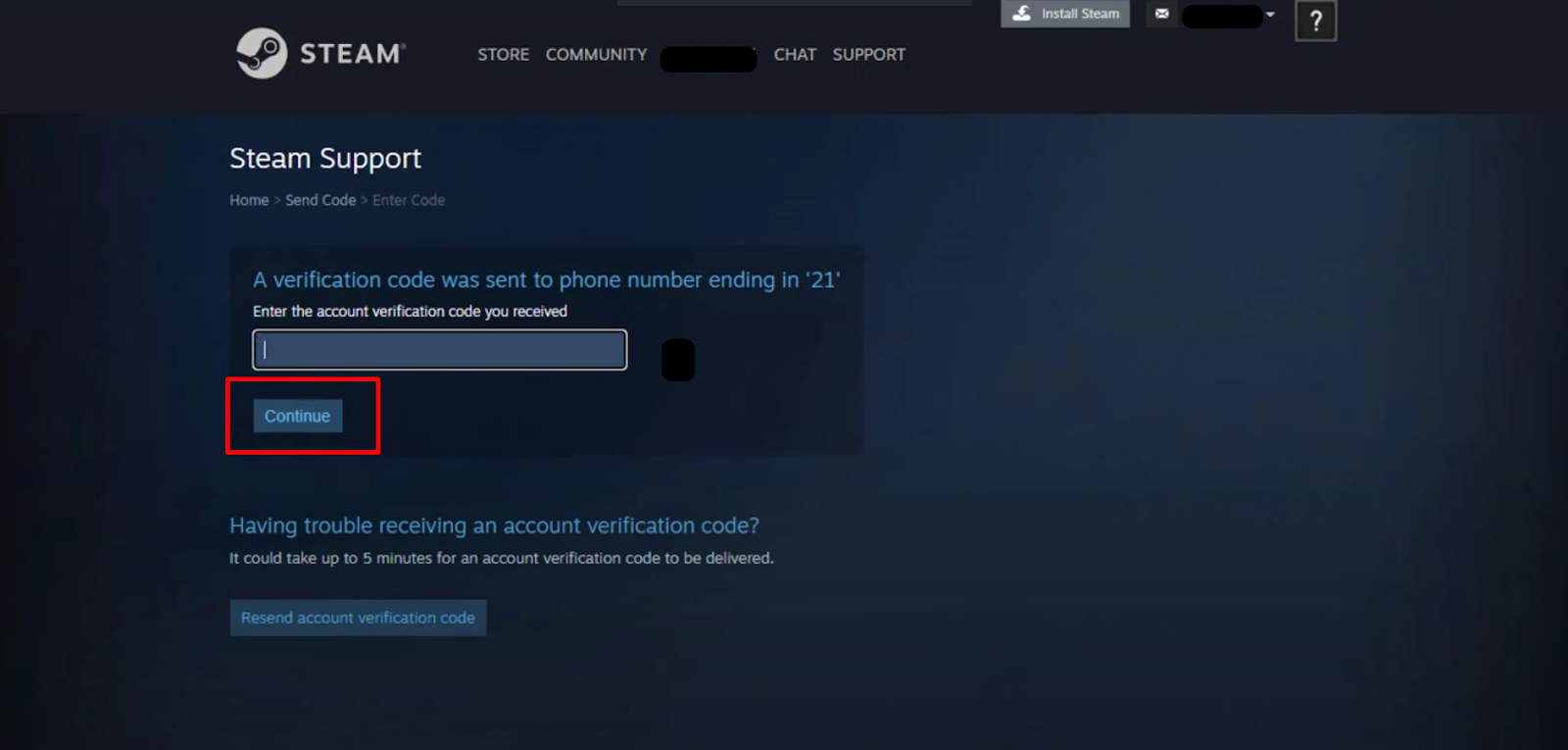Go to Home in the breadcrumb

pyautogui.click(x=249, y=200)
